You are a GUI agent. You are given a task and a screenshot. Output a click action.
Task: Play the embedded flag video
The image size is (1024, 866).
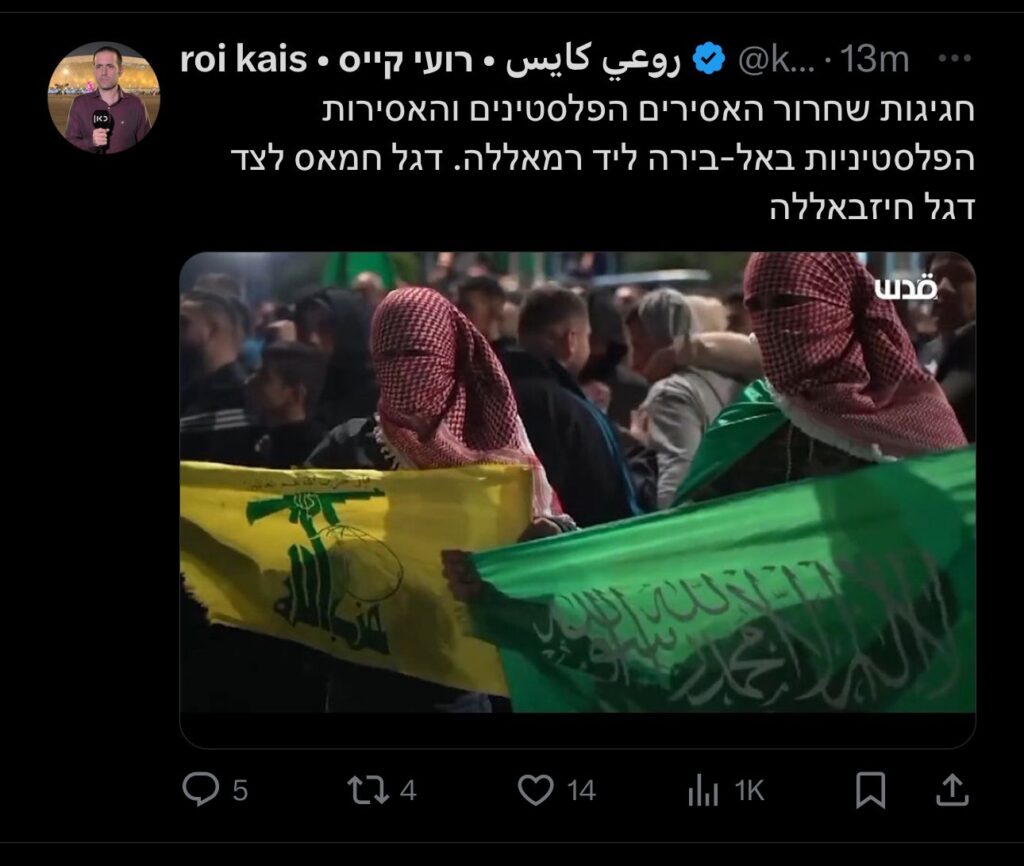tap(578, 482)
